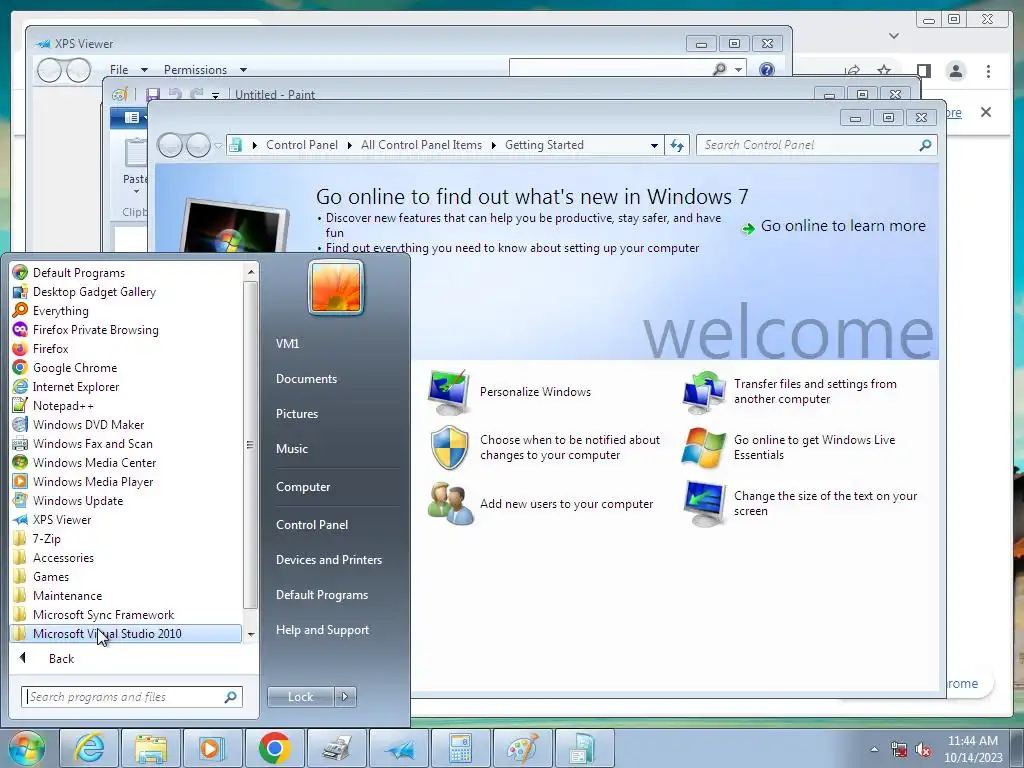
Task: Open Music from the Start menu
Action: coord(291,449)
